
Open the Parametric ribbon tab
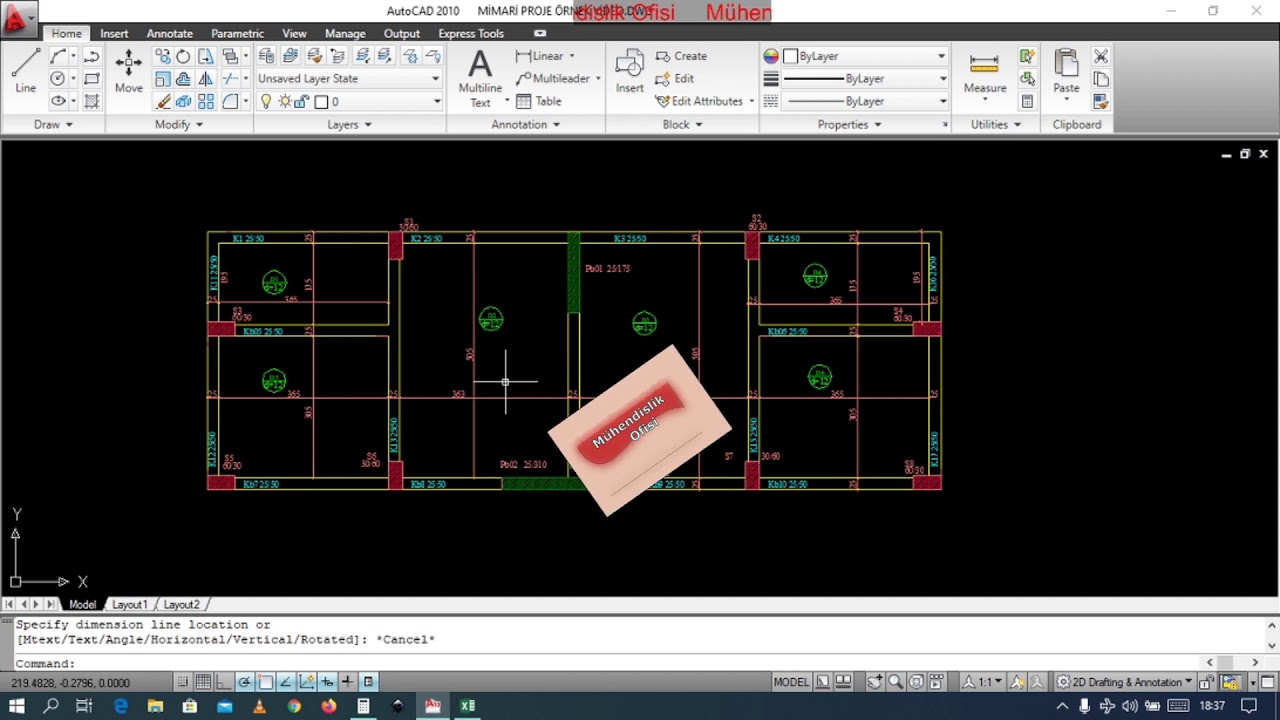tap(237, 33)
